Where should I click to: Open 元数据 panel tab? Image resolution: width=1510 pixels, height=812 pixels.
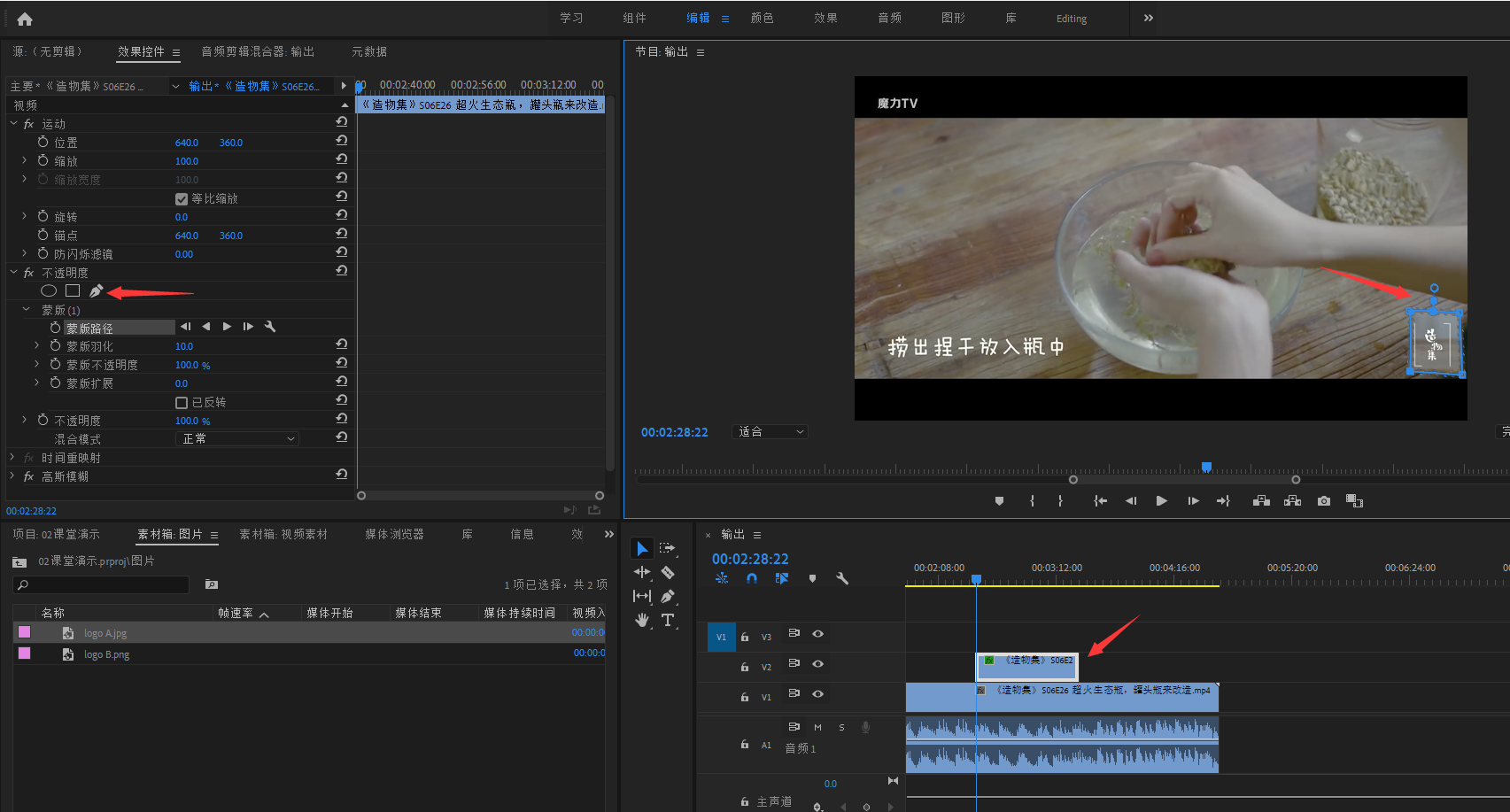coord(369,51)
